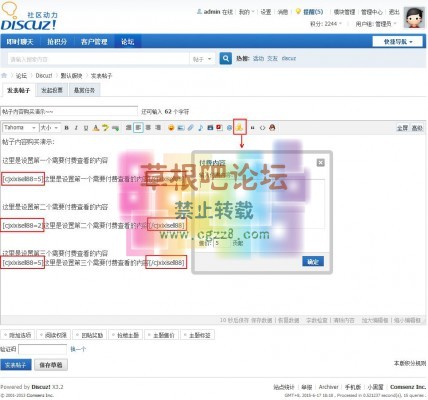Confirm the paid content dialog

tap(313, 262)
